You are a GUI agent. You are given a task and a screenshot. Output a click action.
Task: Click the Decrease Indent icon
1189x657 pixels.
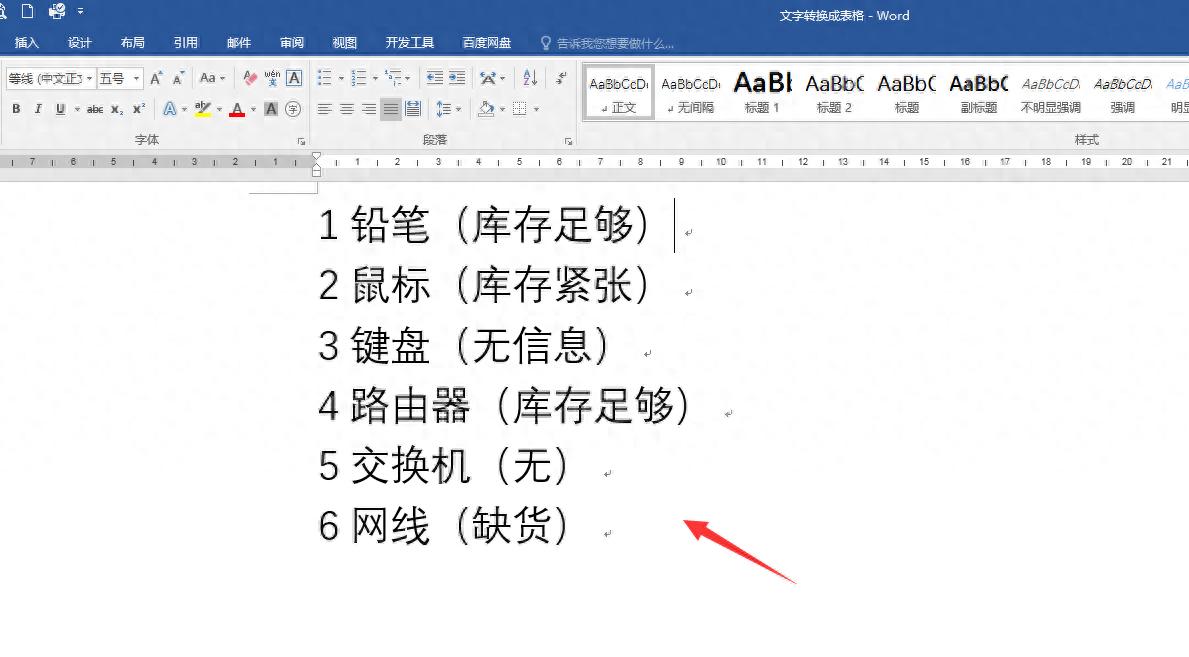(x=435, y=77)
